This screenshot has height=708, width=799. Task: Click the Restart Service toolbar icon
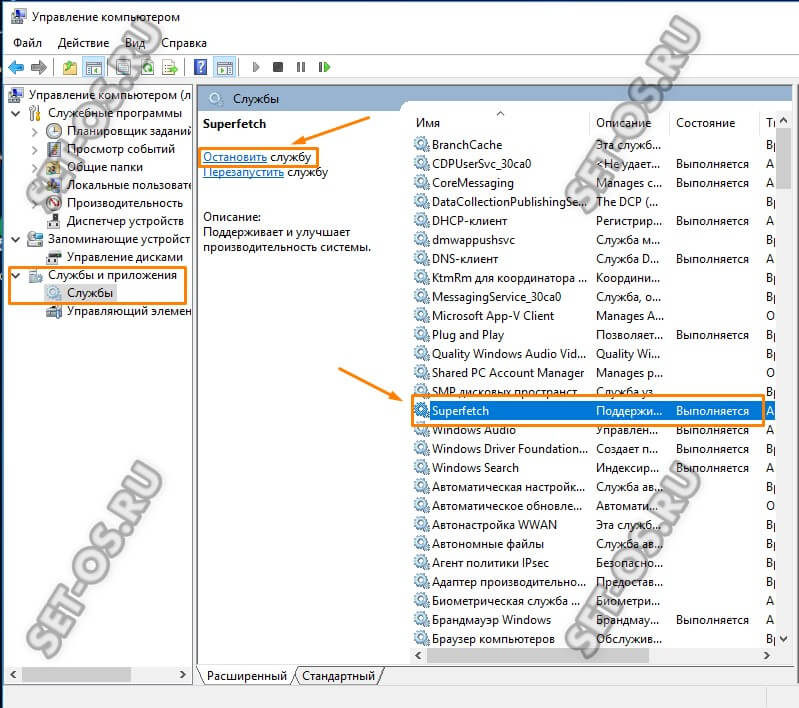click(x=321, y=67)
